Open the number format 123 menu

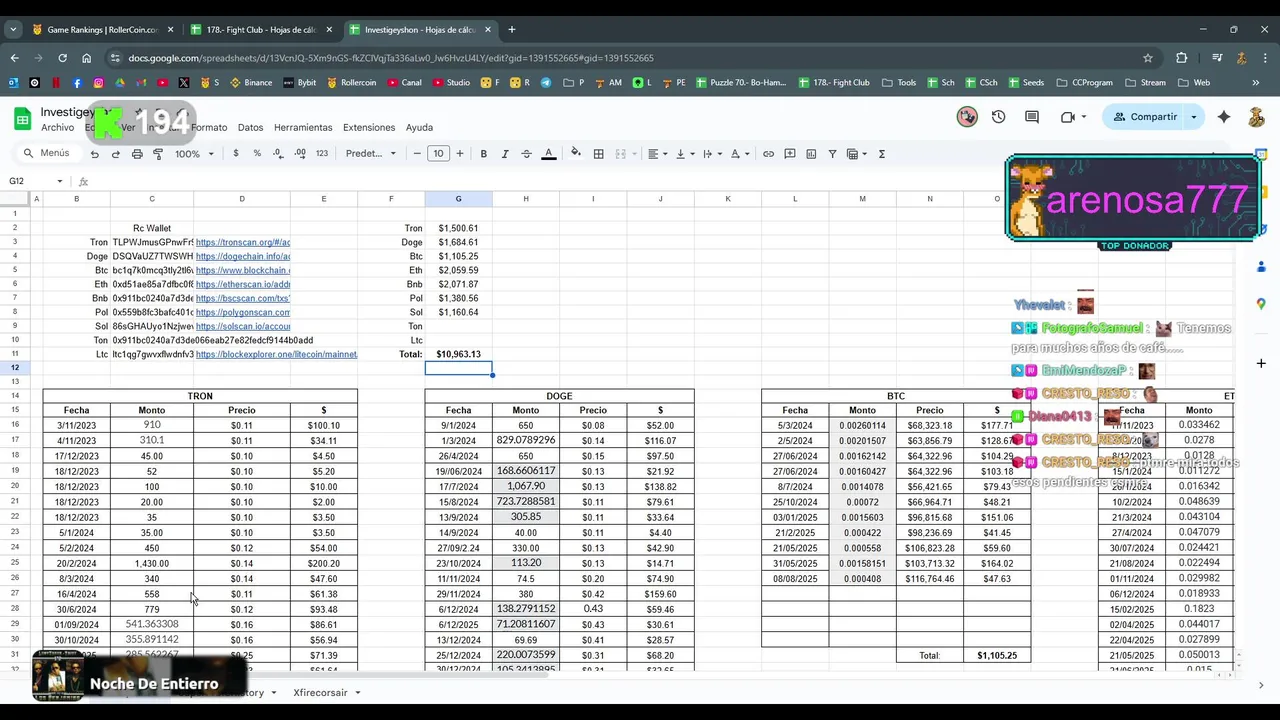click(x=321, y=154)
